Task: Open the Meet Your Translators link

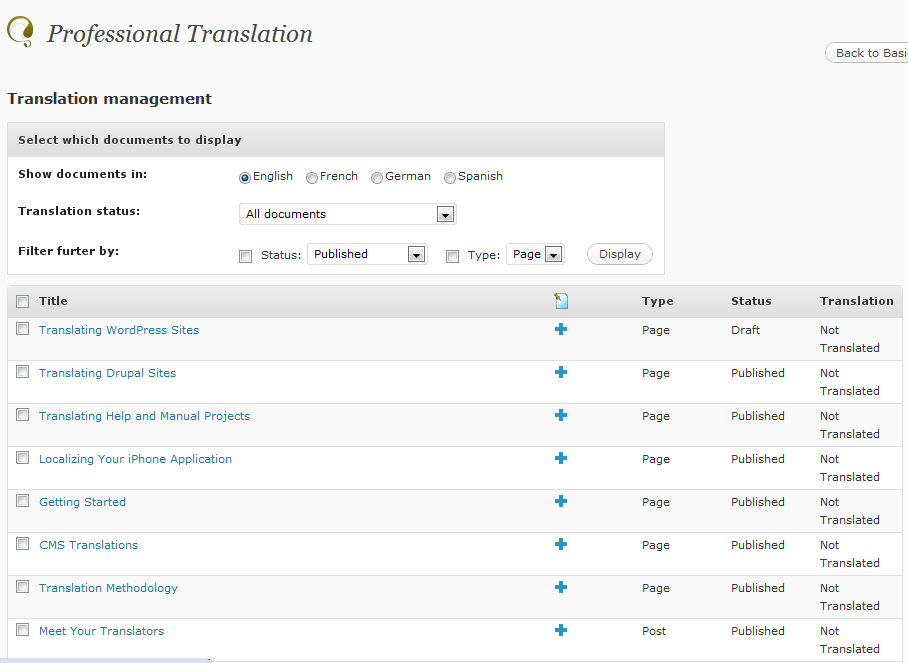Action: point(101,631)
